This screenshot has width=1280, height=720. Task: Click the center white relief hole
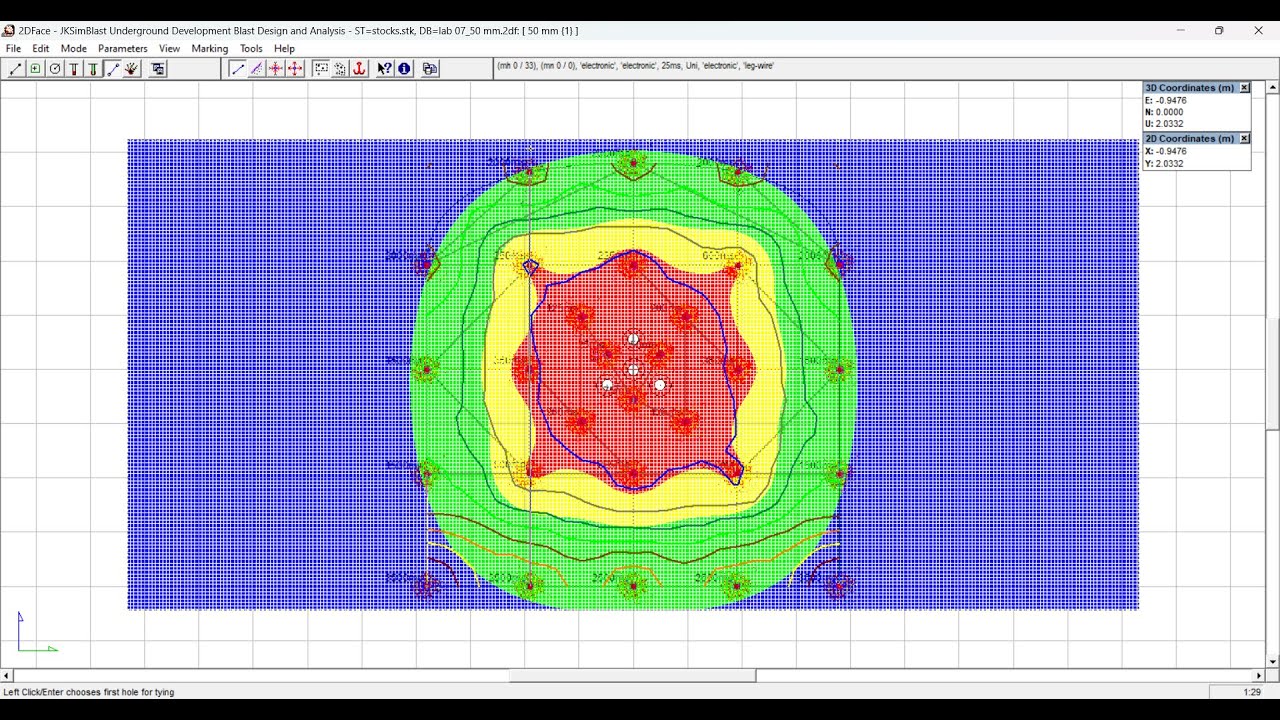633,370
